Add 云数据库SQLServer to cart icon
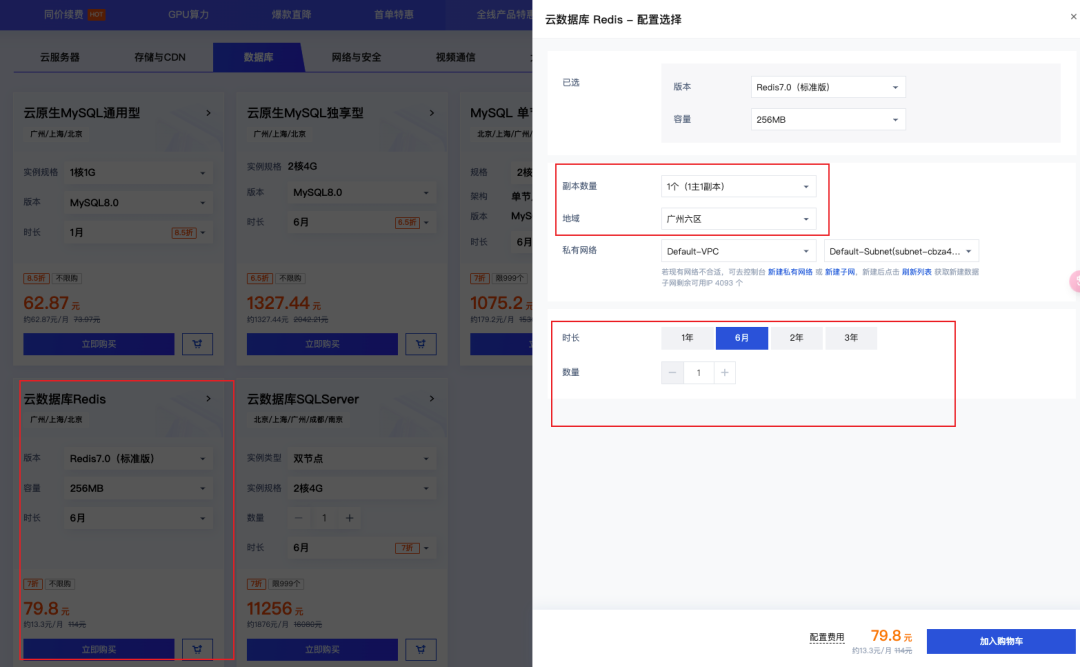This screenshot has width=1080, height=667. (421, 649)
